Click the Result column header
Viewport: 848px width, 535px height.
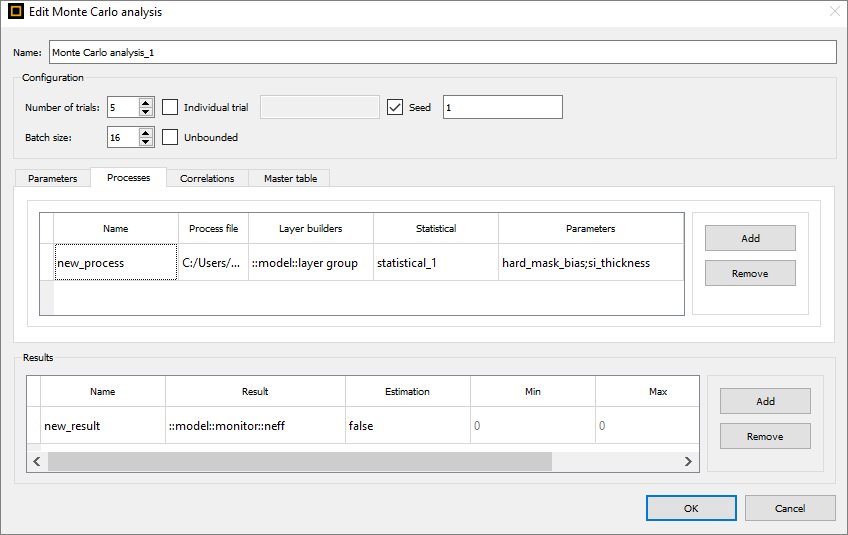pos(255,391)
